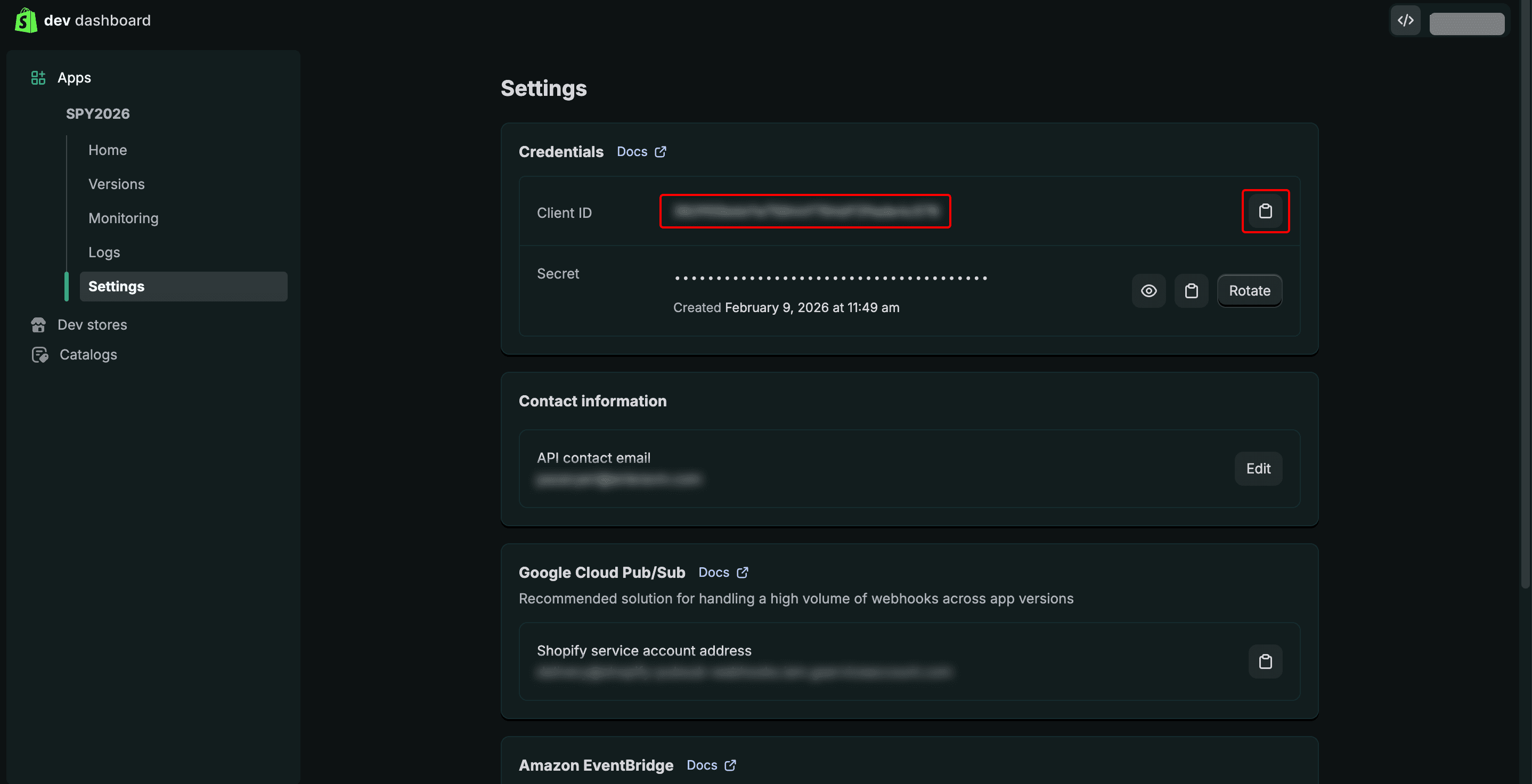Open the Catalogs section
The image size is (1532, 784).
[88, 355]
